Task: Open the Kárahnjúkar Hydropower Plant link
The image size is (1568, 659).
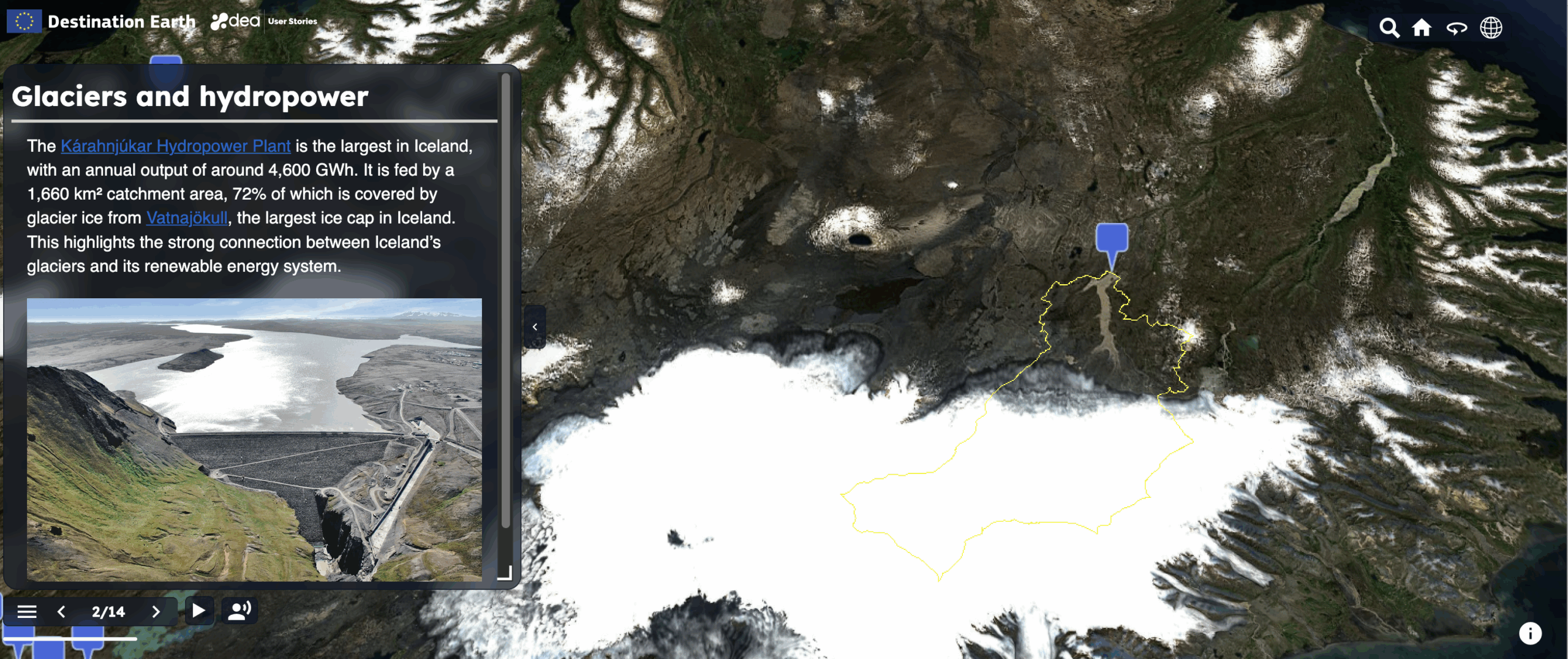Action: tap(175, 146)
